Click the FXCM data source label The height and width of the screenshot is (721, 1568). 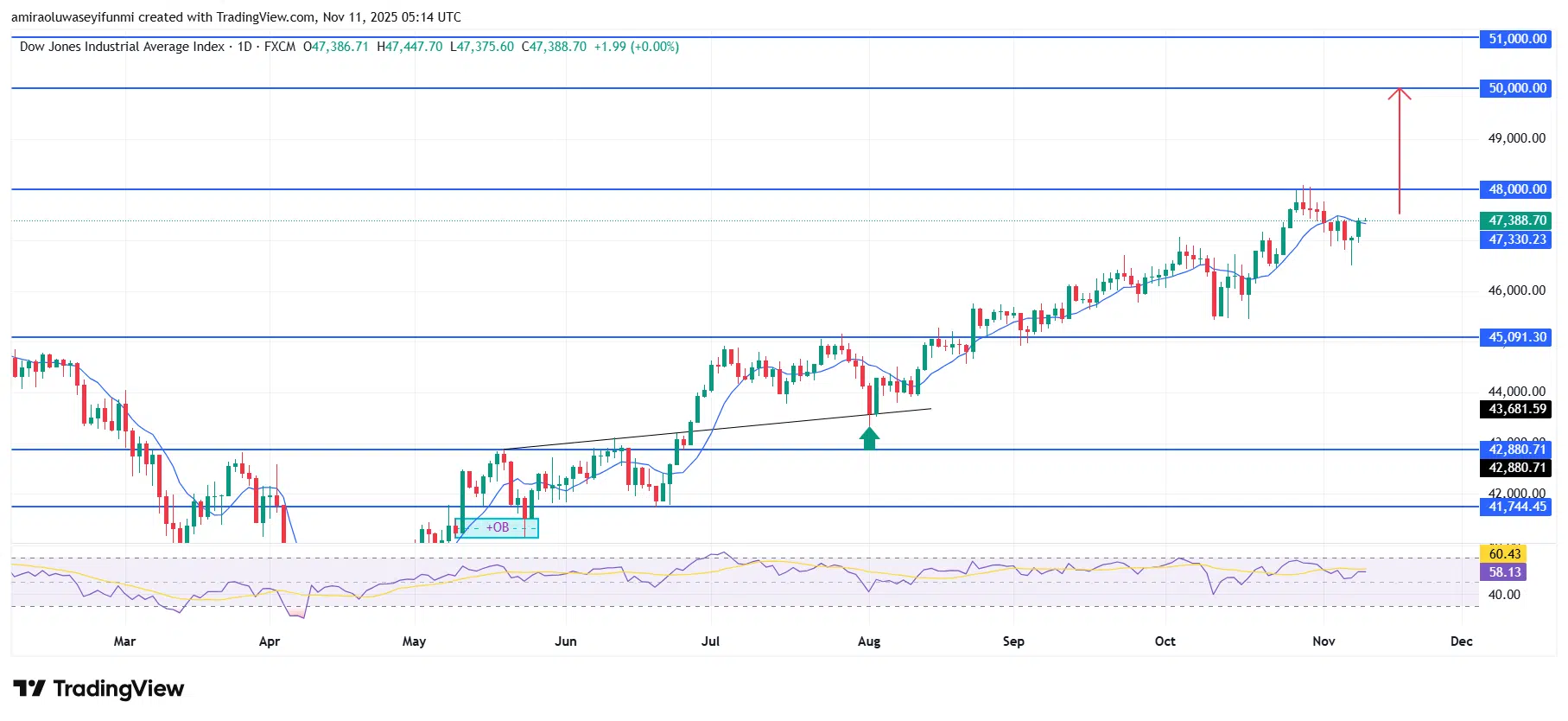point(280,47)
